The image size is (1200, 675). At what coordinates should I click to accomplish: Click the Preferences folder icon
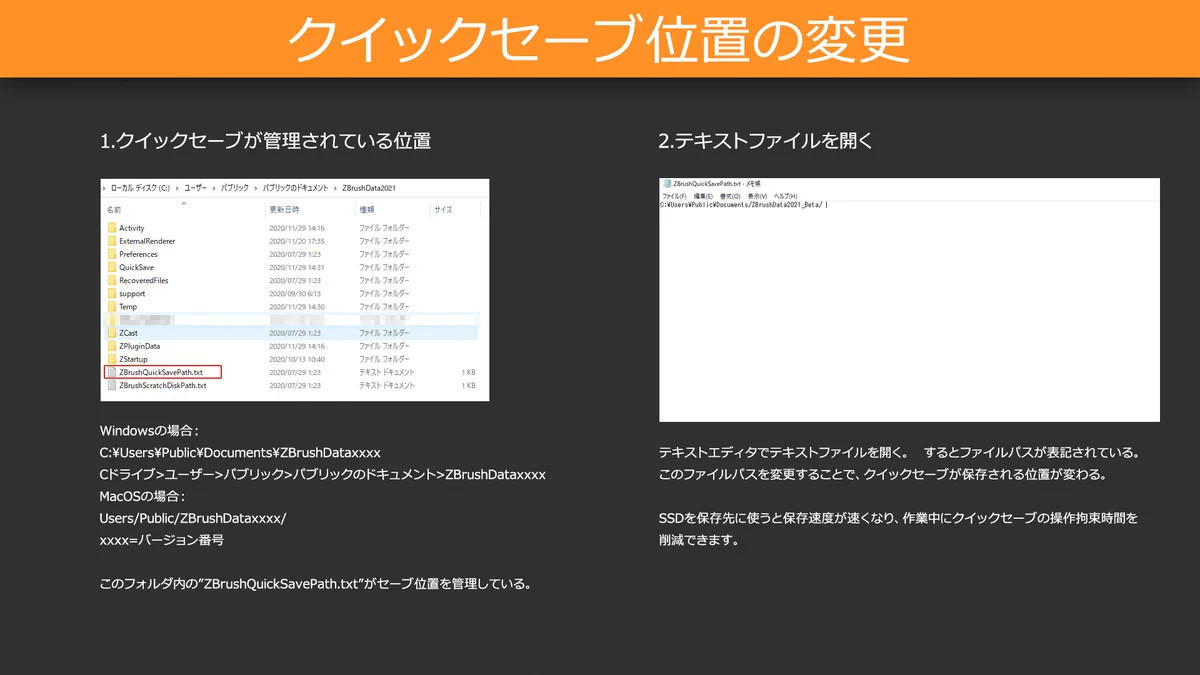coord(111,254)
